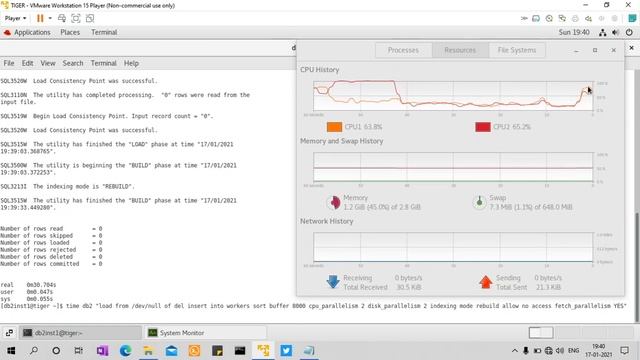The width and height of the screenshot is (640, 360).
Task: Click the Sending red arrow color picker
Action: point(485,282)
